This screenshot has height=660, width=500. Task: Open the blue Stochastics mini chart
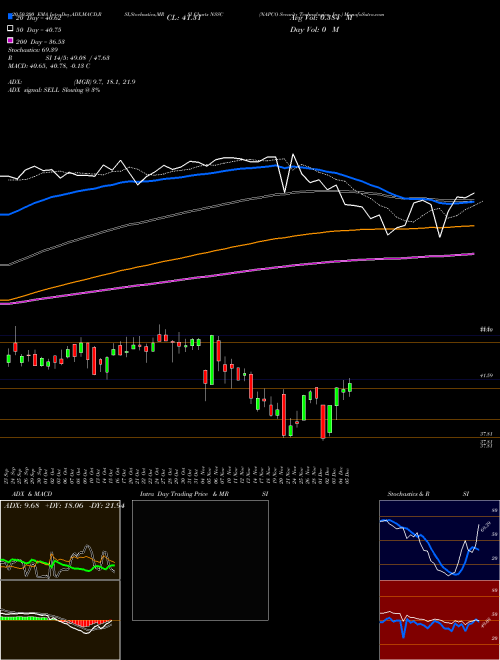pyautogui.click(x=439, y=540)
